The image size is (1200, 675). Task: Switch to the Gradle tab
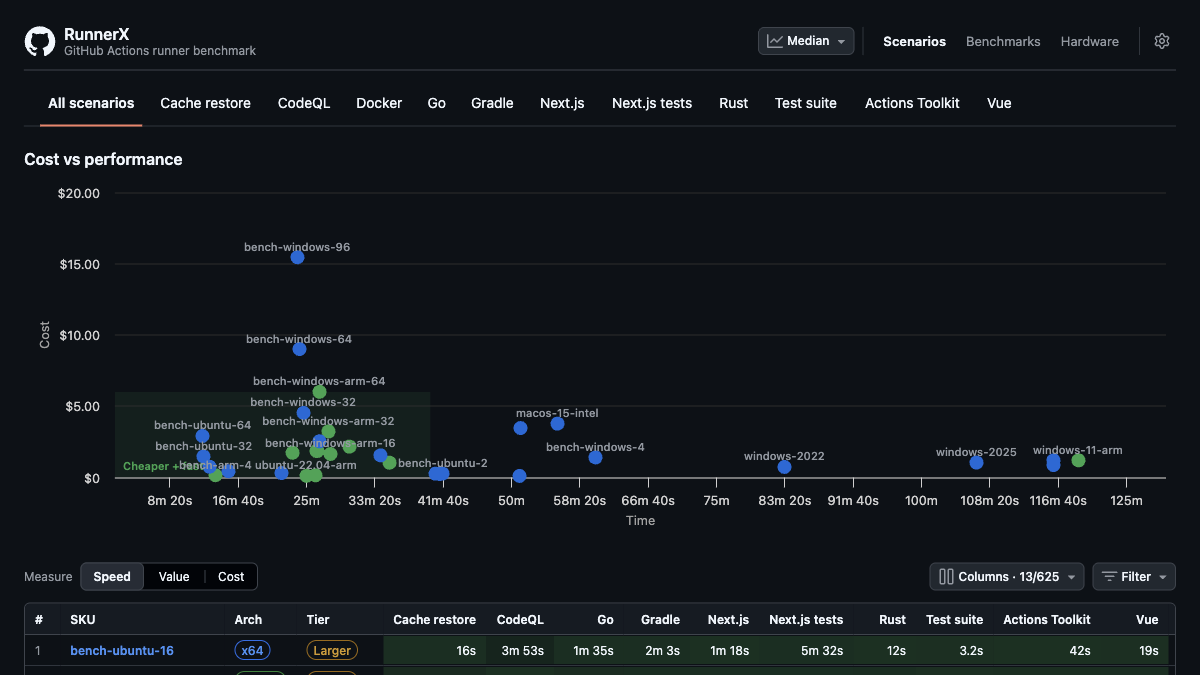click(492, 103)
